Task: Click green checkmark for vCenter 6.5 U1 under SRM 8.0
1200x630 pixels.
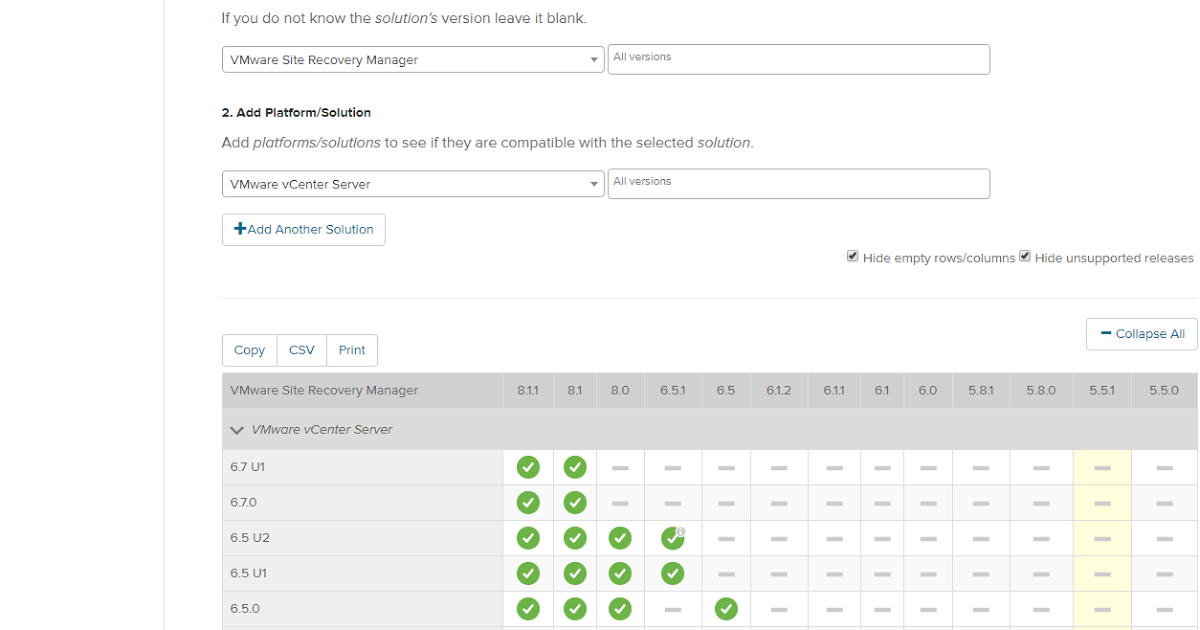Action: pyautogui.click(x=620, y=573)
